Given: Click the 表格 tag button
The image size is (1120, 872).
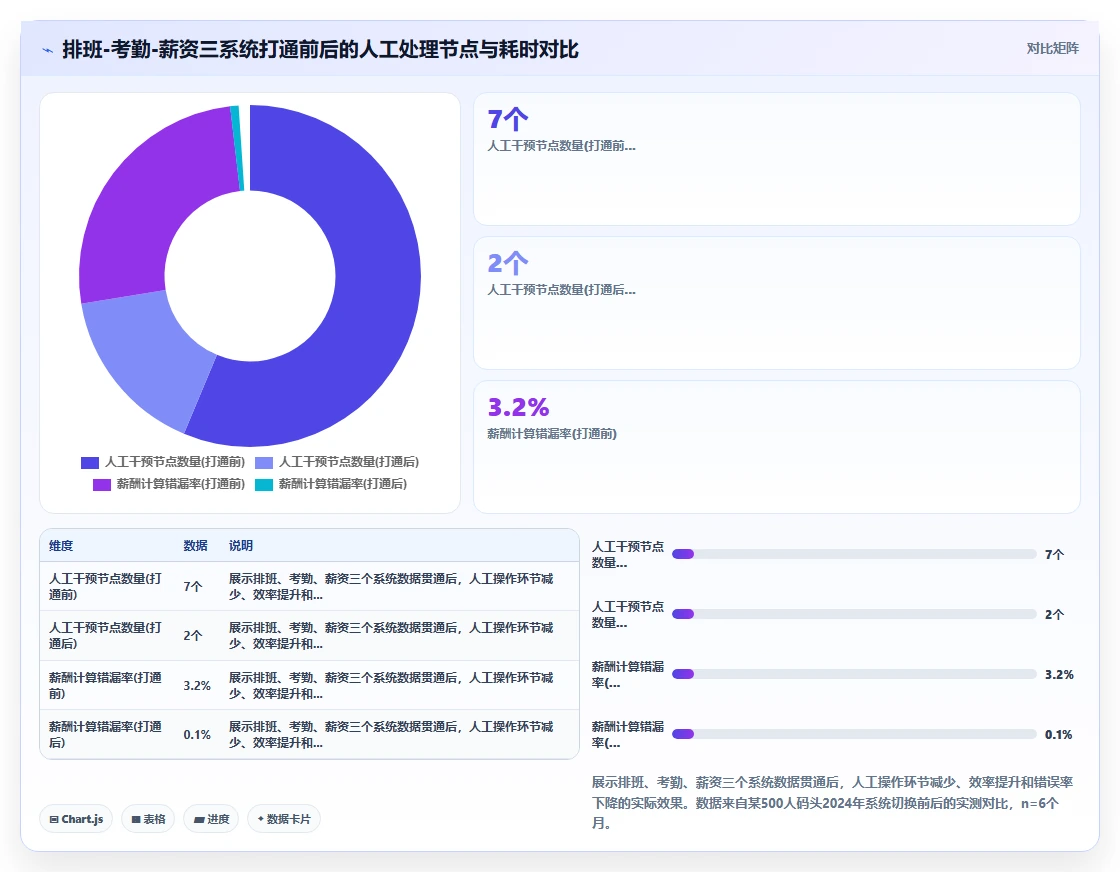Looking at the screenshot, I should (x=148, y=819).
